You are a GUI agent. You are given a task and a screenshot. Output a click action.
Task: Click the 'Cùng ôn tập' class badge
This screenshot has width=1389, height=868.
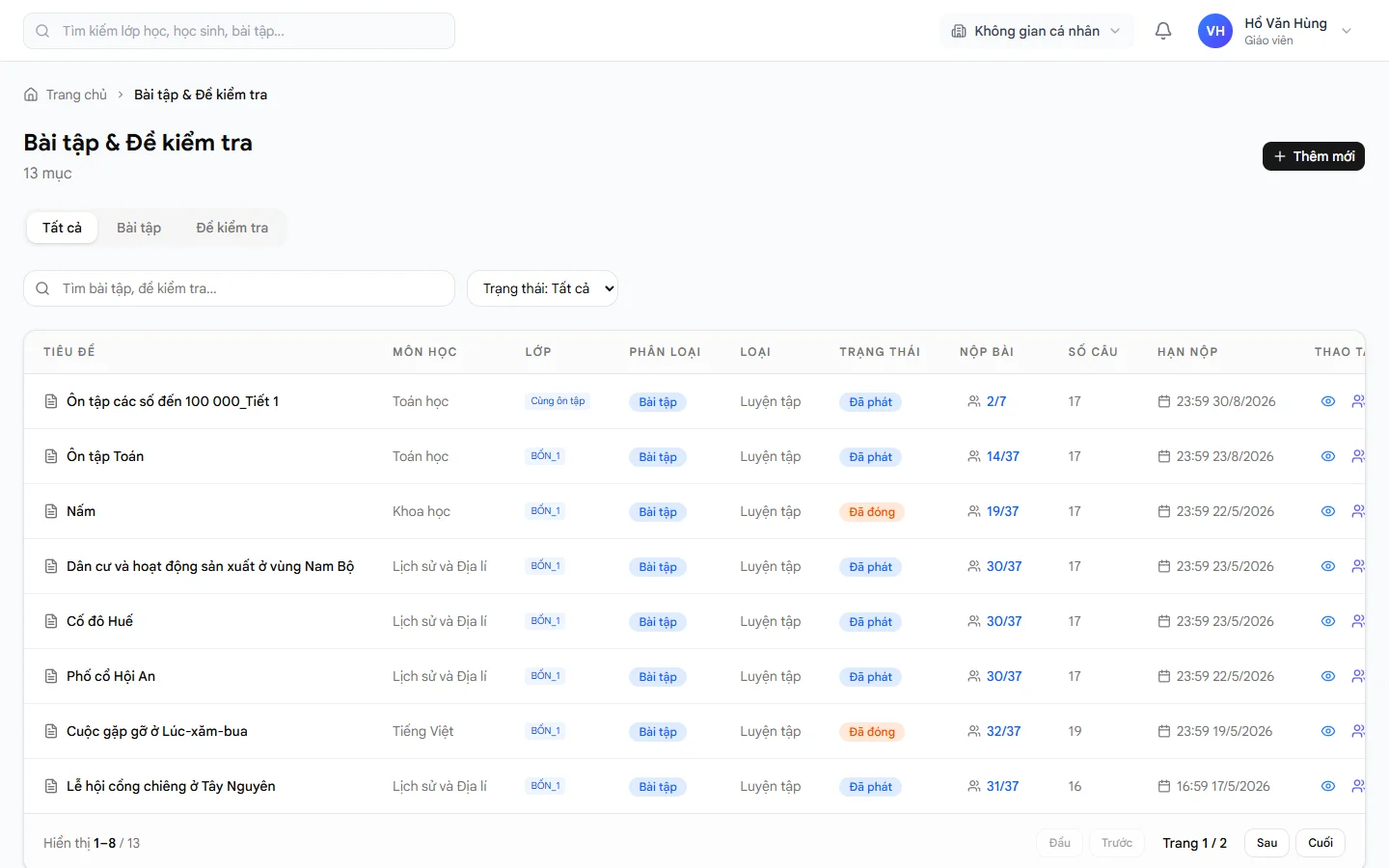(x=558, y=401)
